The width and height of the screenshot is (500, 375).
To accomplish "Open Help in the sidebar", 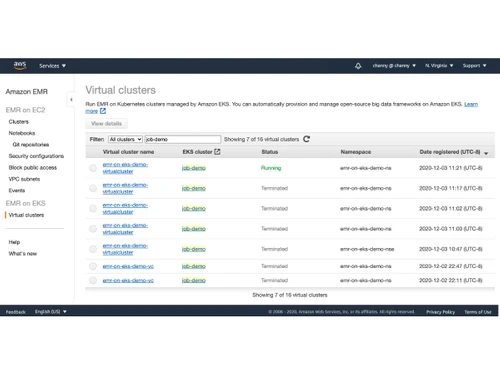I will click(14, 242).
